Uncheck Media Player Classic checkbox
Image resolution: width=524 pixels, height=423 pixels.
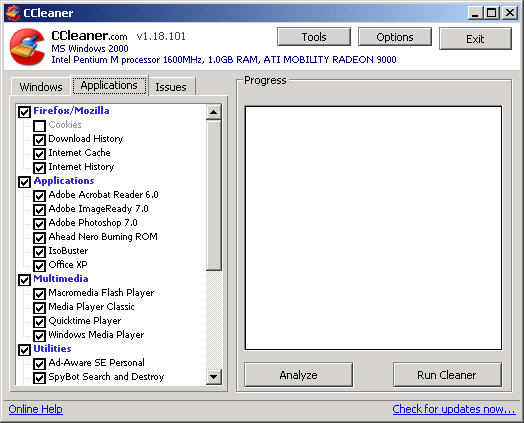click(39, 308)
